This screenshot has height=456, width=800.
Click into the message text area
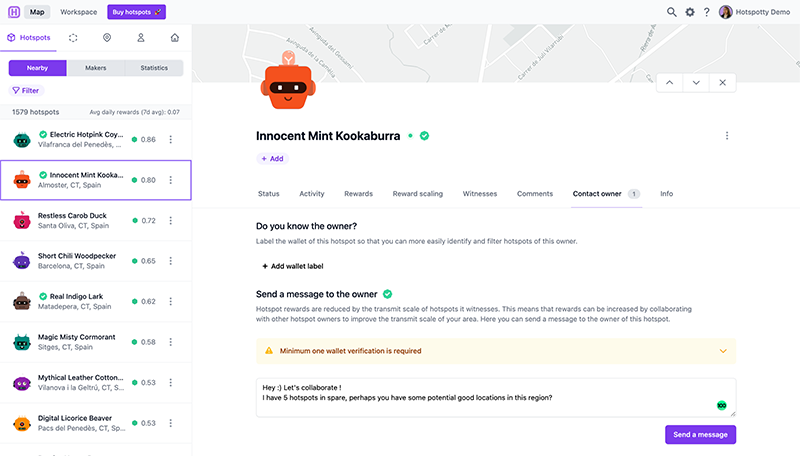click(496, 397)
